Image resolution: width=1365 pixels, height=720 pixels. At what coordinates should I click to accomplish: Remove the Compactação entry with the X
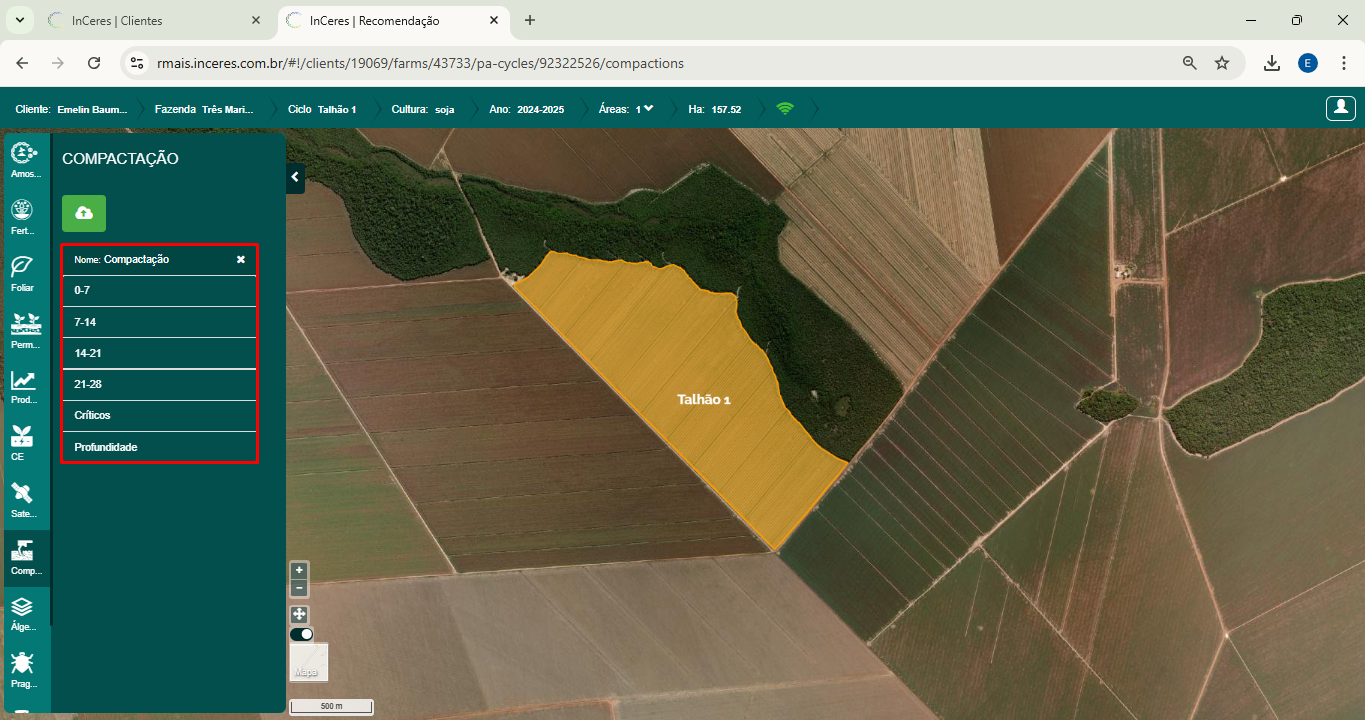(241, 259)
